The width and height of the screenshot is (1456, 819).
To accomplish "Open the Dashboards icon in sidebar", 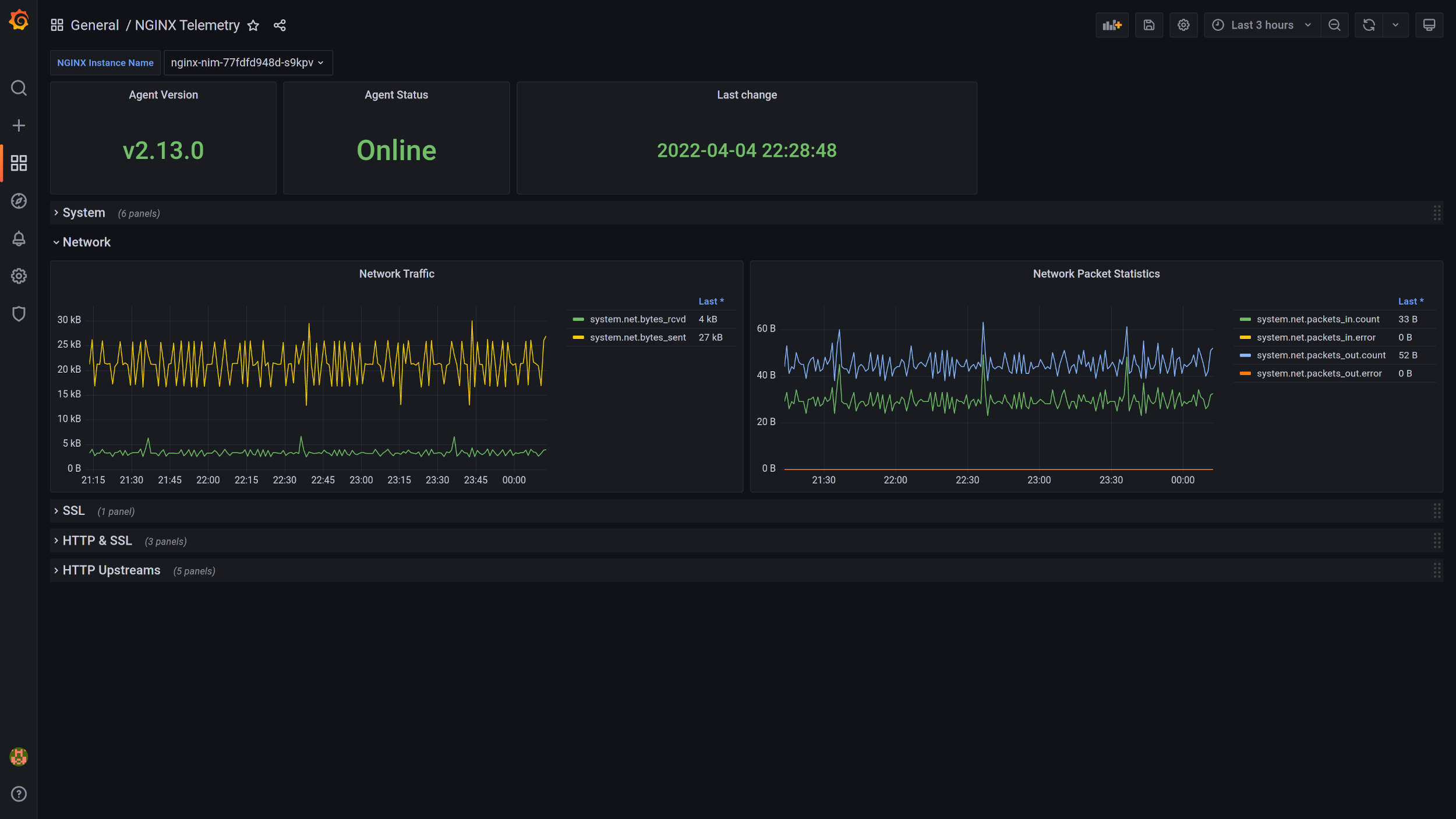I will [19, 163].
